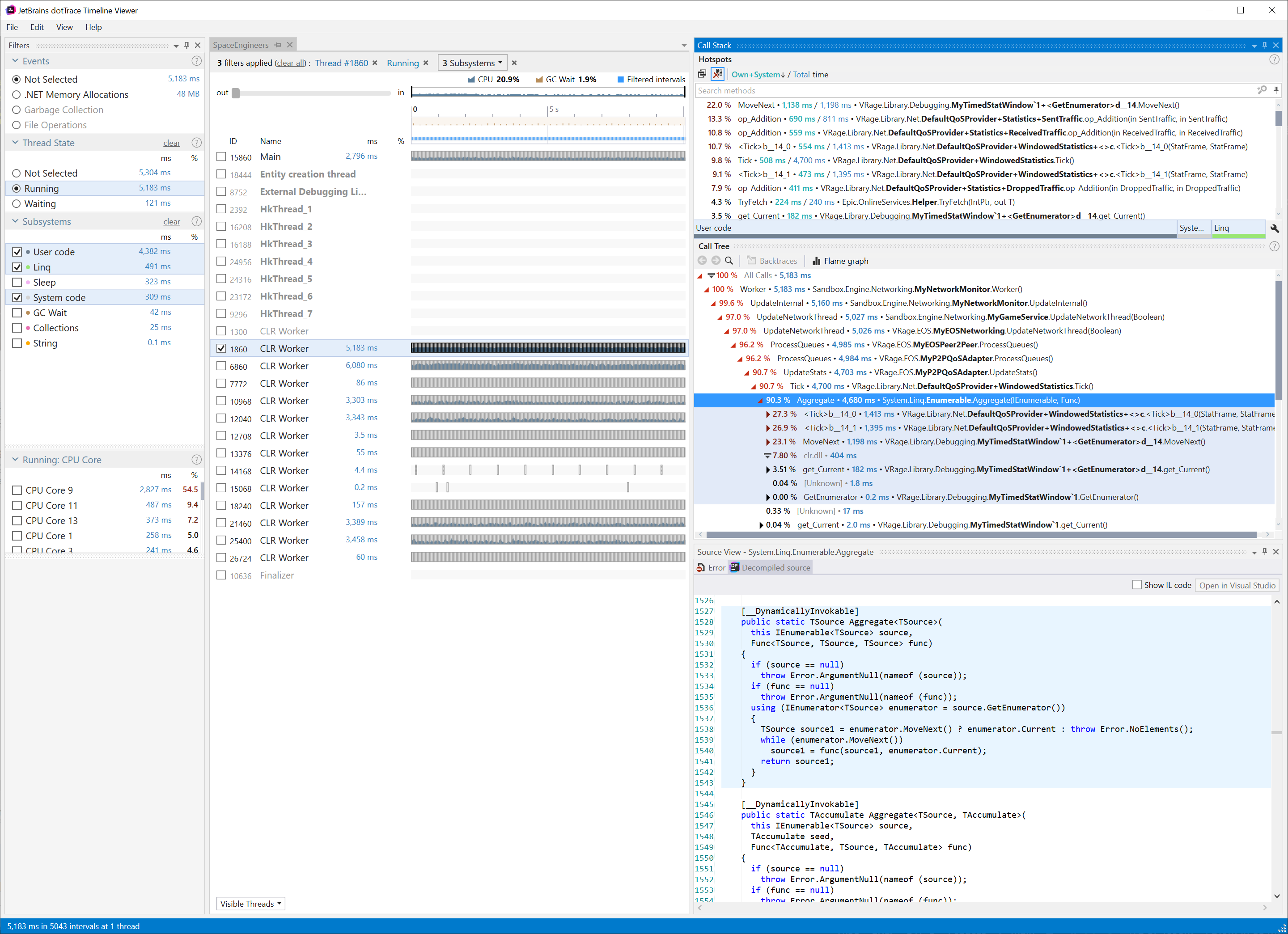
Task: Click the Call Tree search magnifier icon
Action: (729, 261)
